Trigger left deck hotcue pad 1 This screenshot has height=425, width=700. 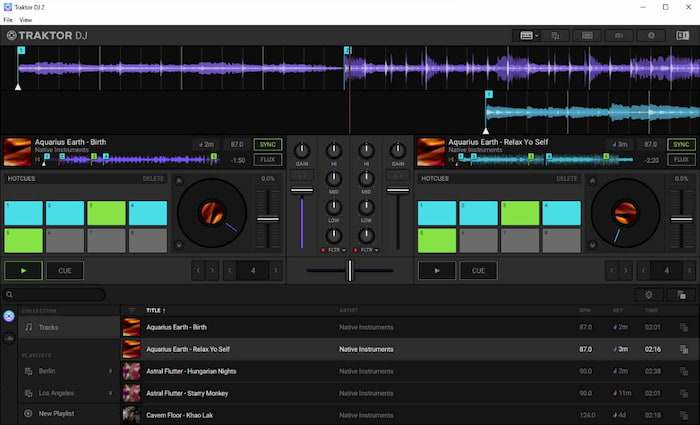pos(23,213)
